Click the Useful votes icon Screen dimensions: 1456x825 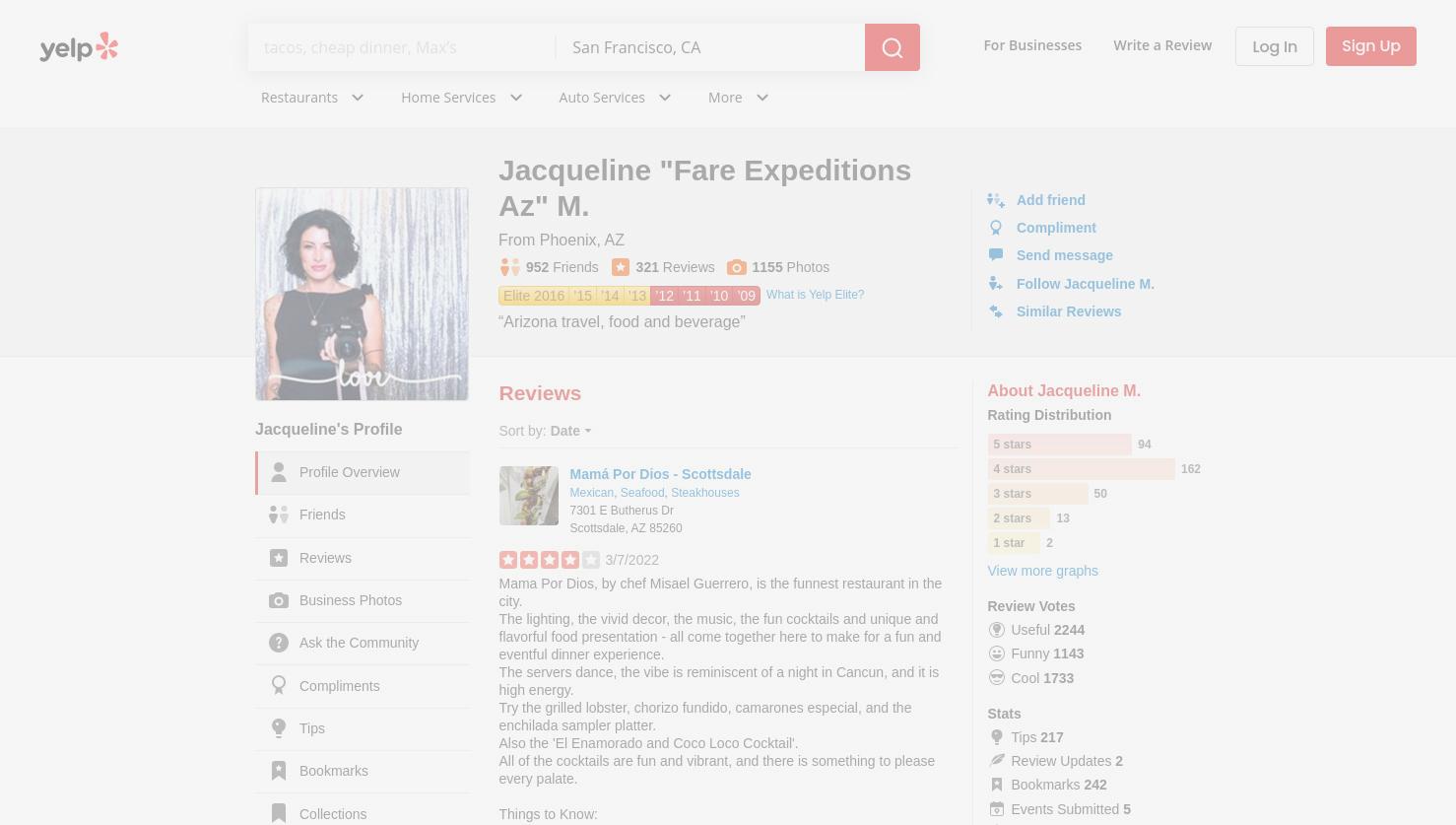click(997, 630)
